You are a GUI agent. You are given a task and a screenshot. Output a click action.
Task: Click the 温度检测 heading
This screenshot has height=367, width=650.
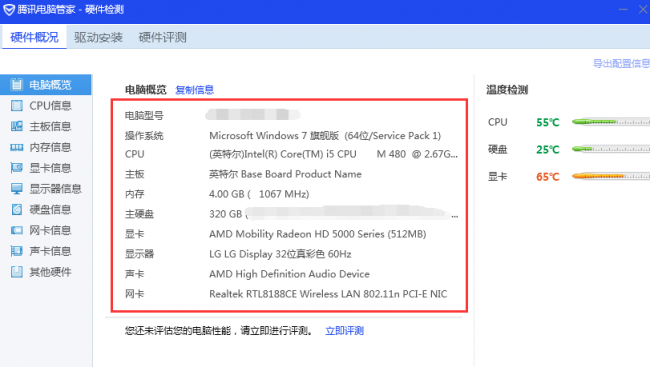(507, 90)
